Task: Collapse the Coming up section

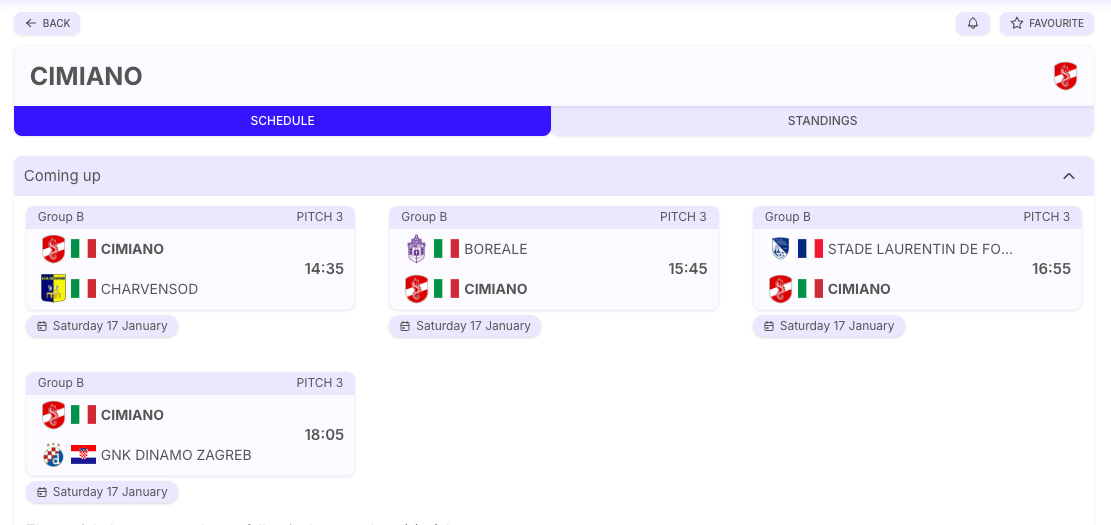Action: (1068, 176)
